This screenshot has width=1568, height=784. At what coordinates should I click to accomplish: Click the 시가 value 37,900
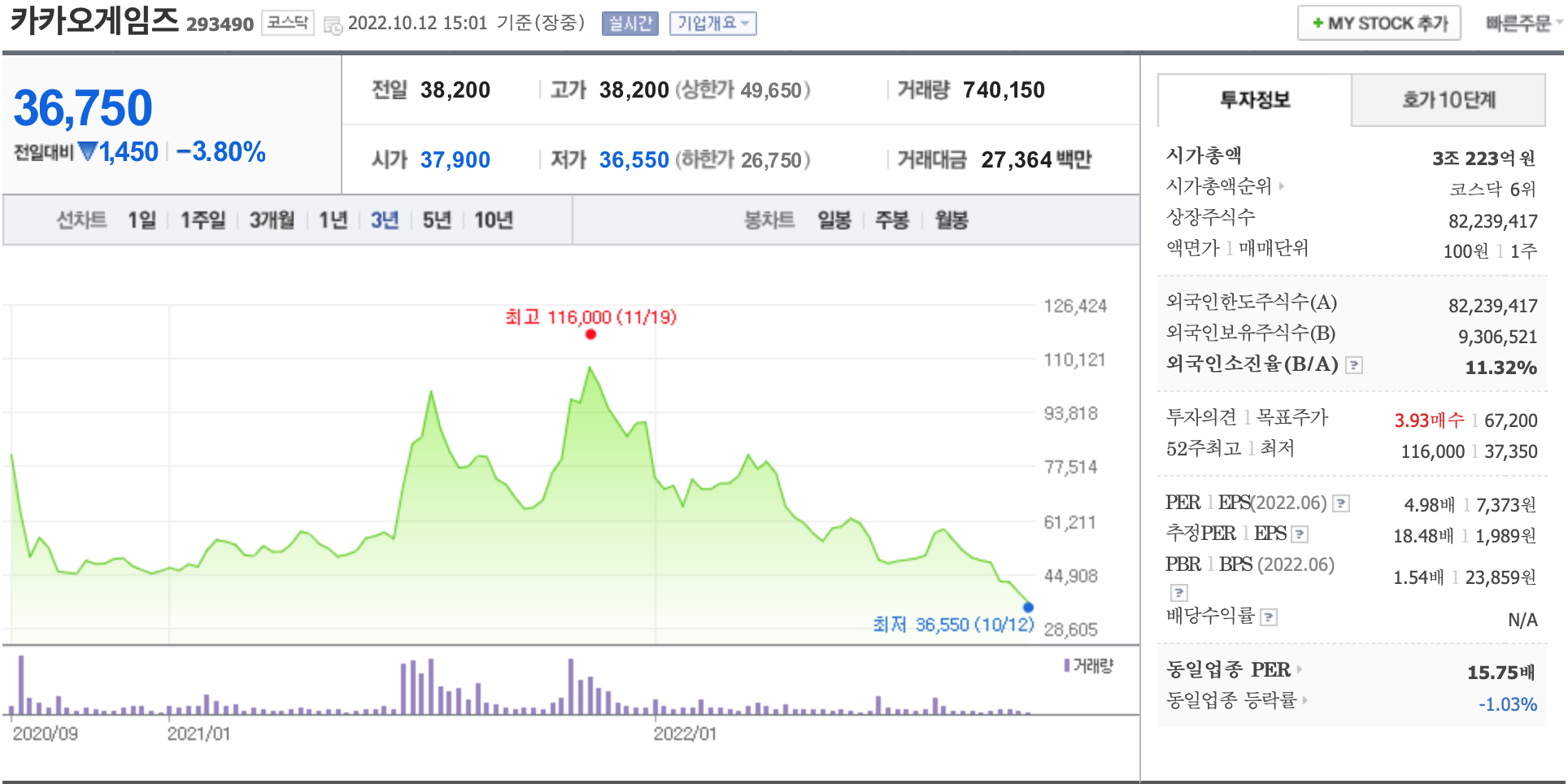tap(455, 159)
